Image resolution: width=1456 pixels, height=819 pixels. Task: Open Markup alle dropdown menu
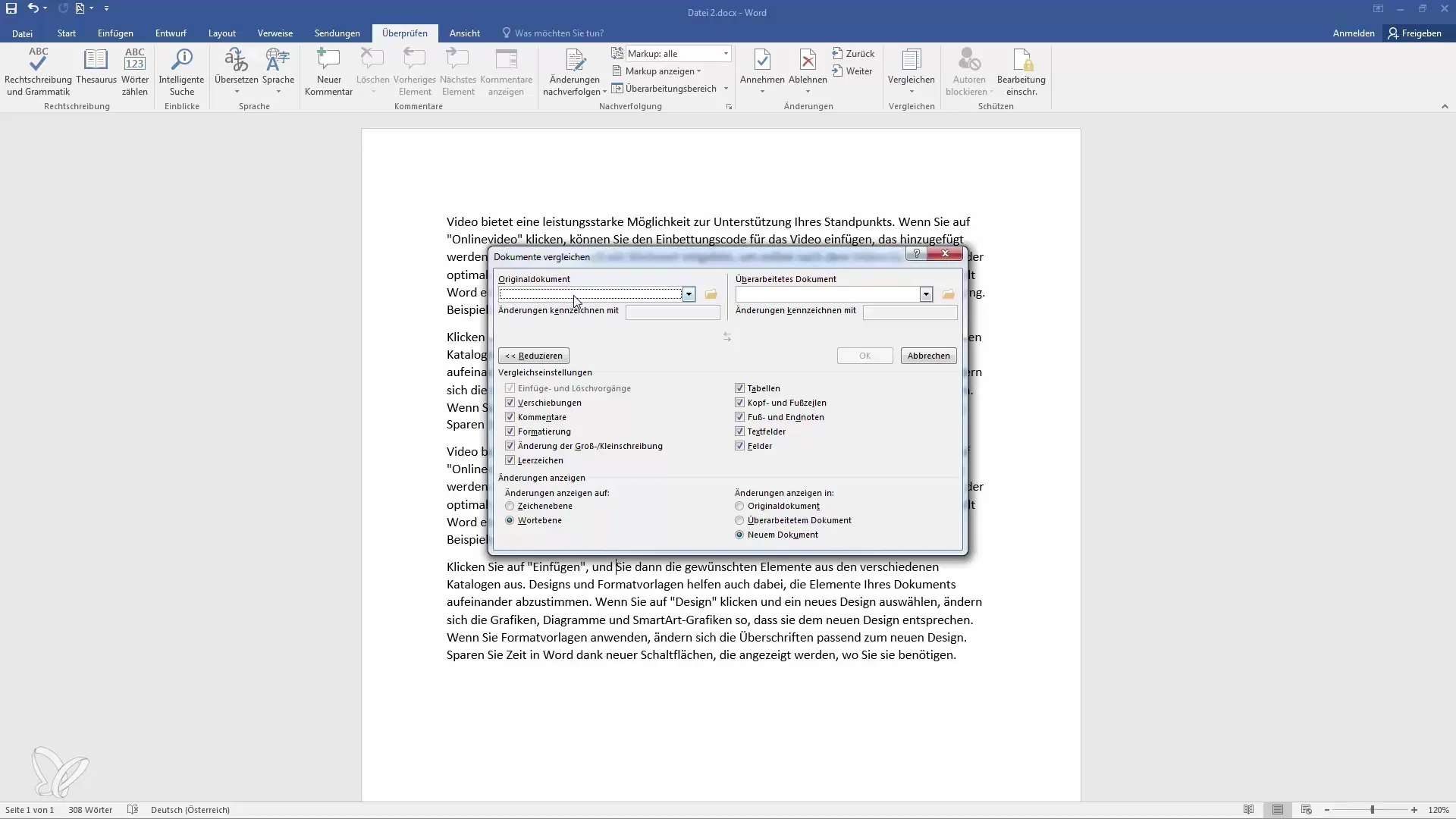point(728,53)
